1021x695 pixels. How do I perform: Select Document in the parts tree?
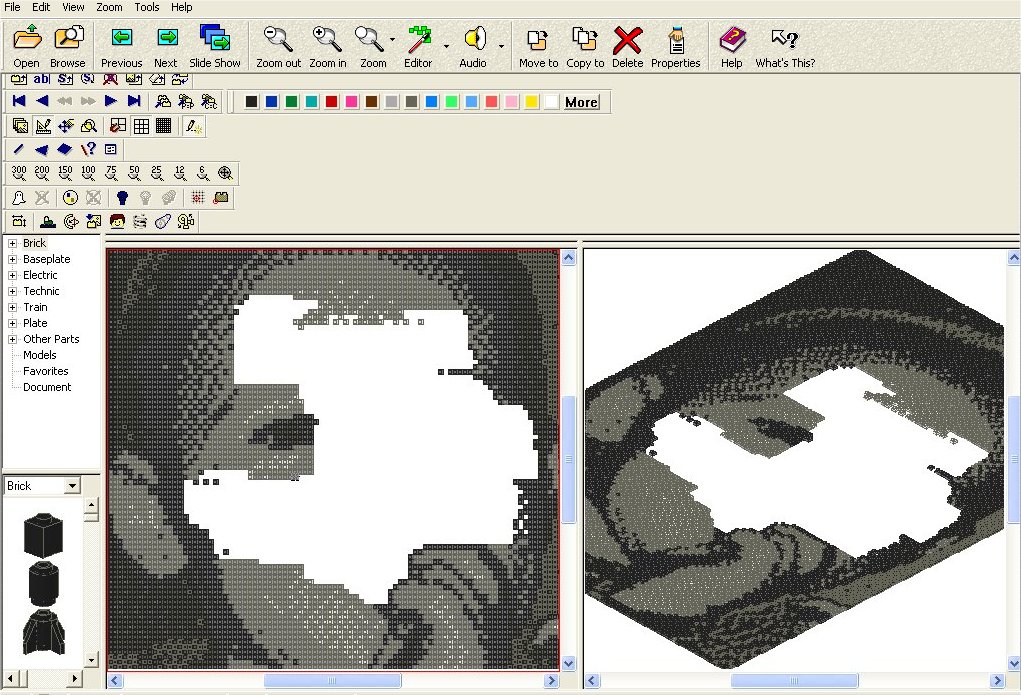(x=47, y=387)
